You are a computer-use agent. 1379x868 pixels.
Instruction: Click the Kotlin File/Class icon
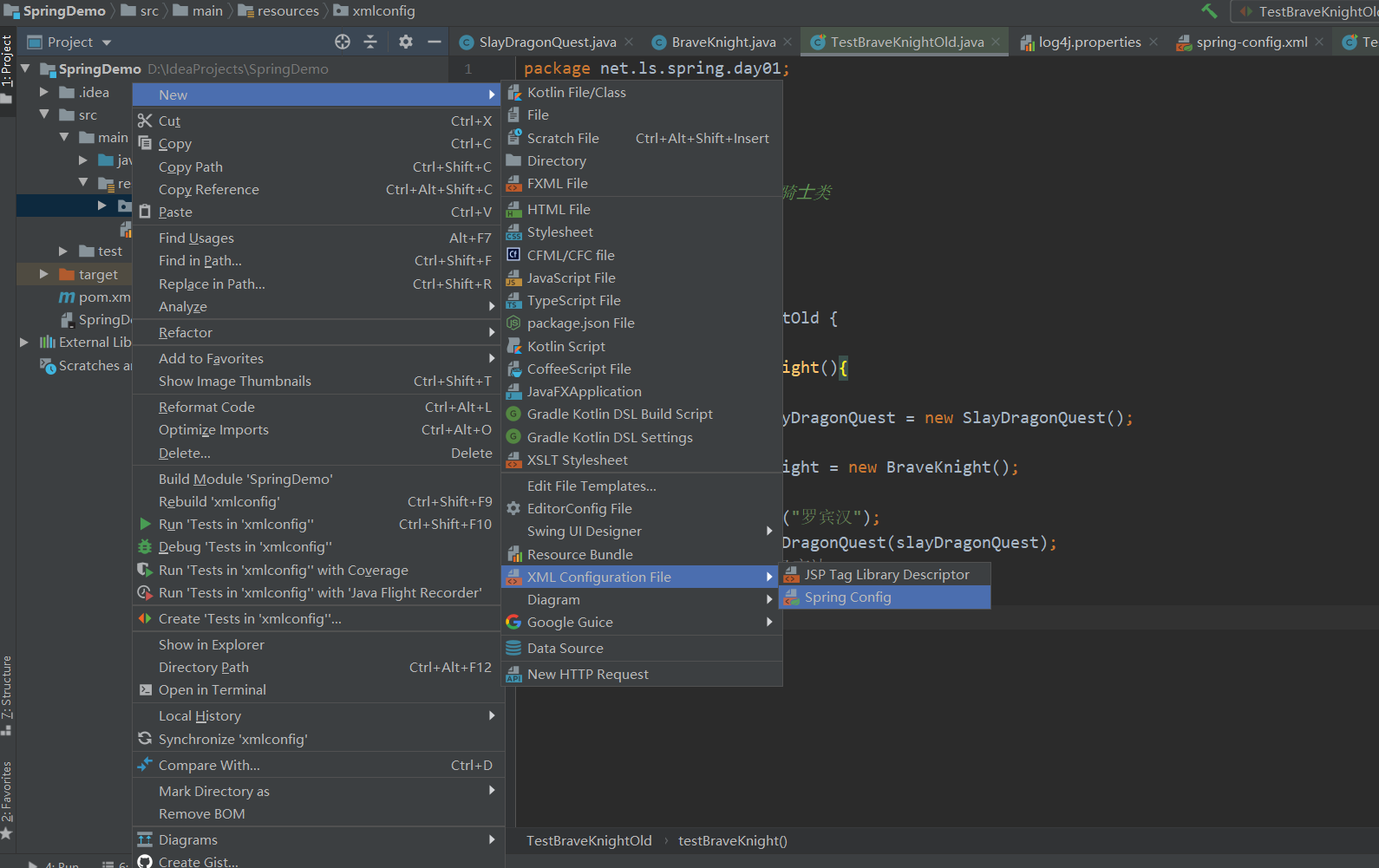point(514,92)
